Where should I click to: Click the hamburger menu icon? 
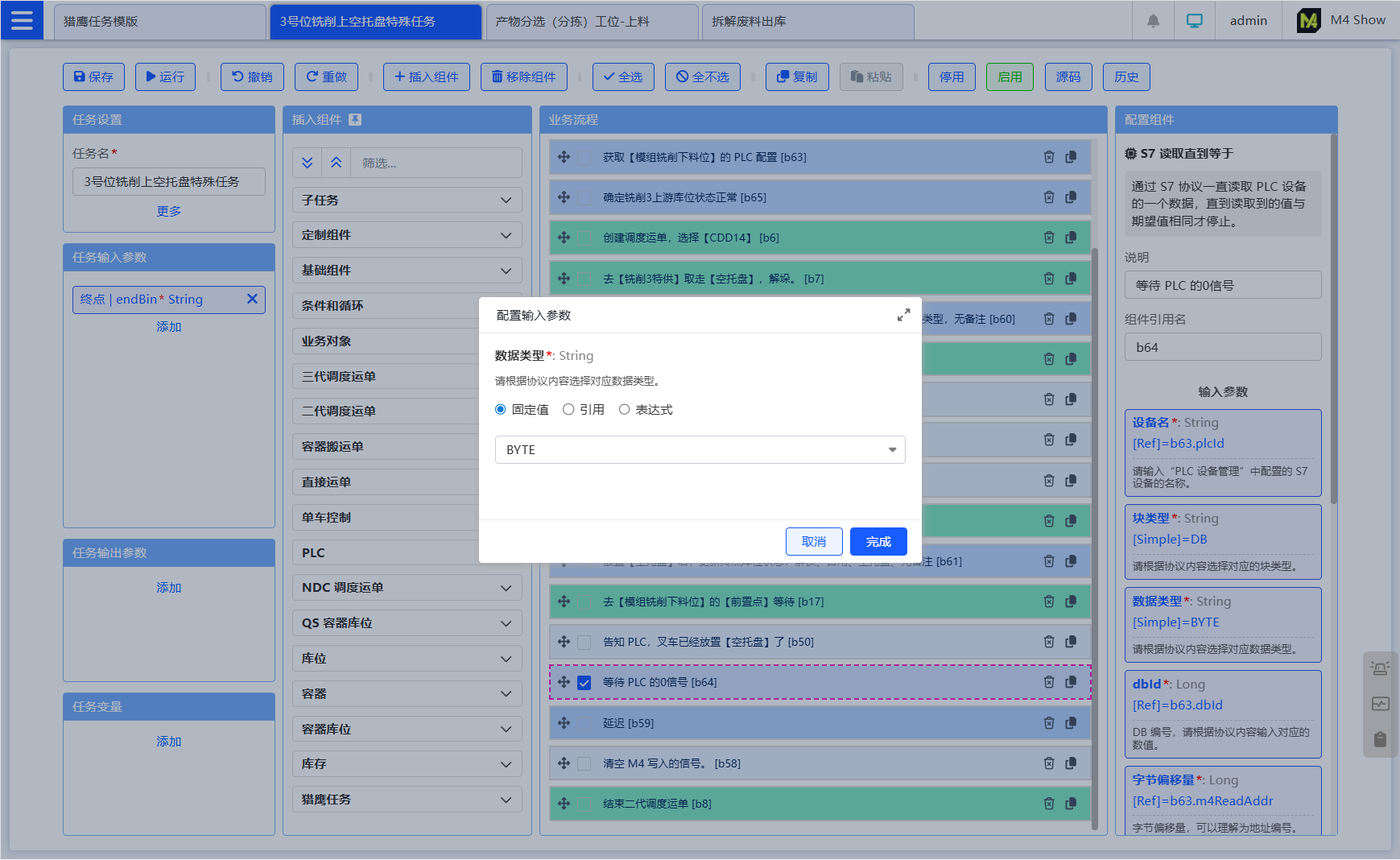(22, 20)
